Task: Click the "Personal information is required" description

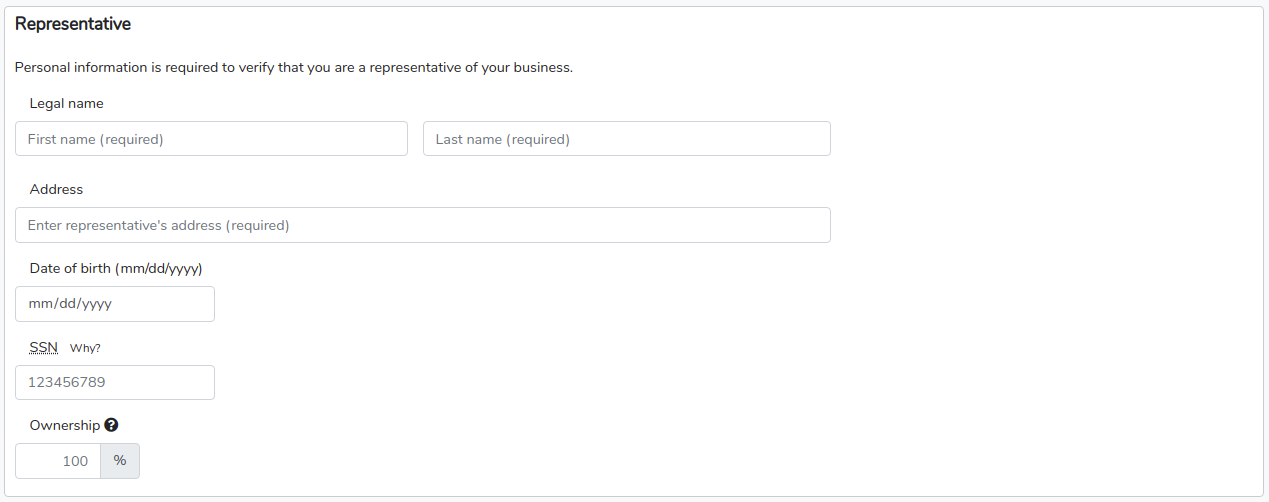Action: [294, 68]
